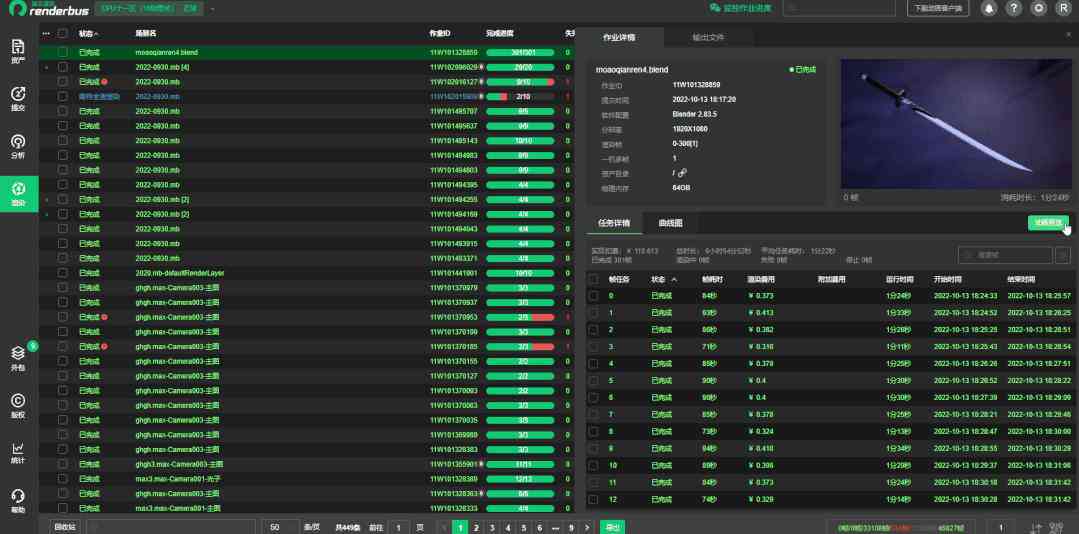The width and height of the screenshot is (1079, 534).
Task: Click the 12/12 progress bar of max3.max-Camera001 job
Action: coord(520,479)
